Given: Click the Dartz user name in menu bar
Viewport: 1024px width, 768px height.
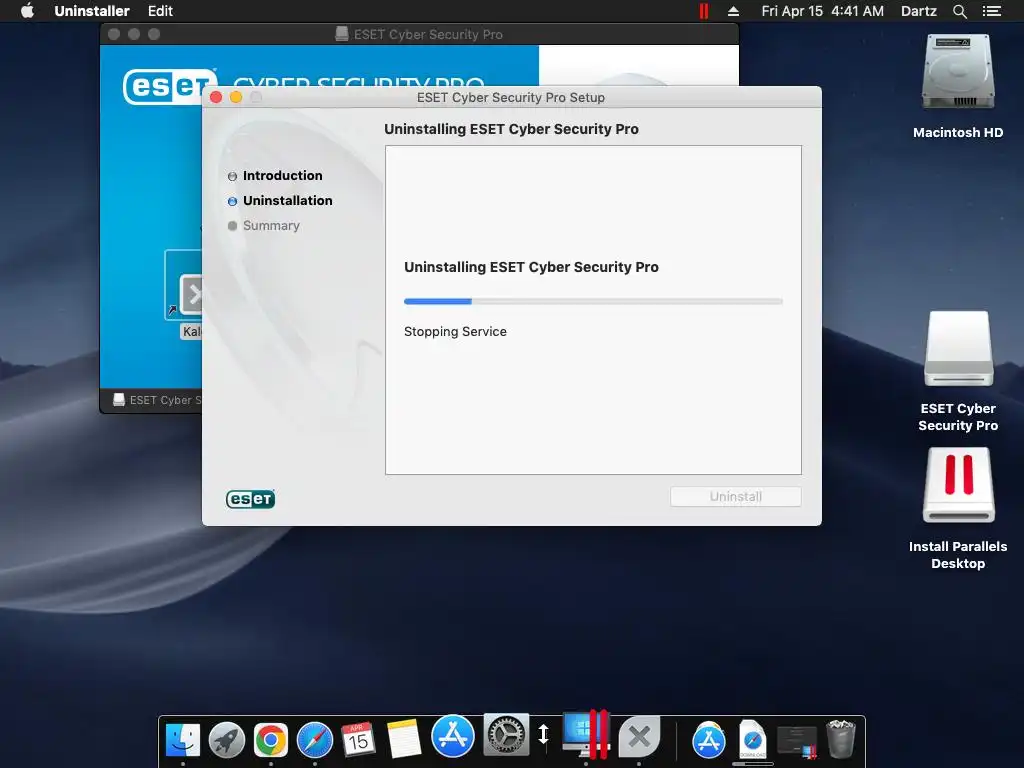Looking at the screenshot, I should (x=918, y=11).
